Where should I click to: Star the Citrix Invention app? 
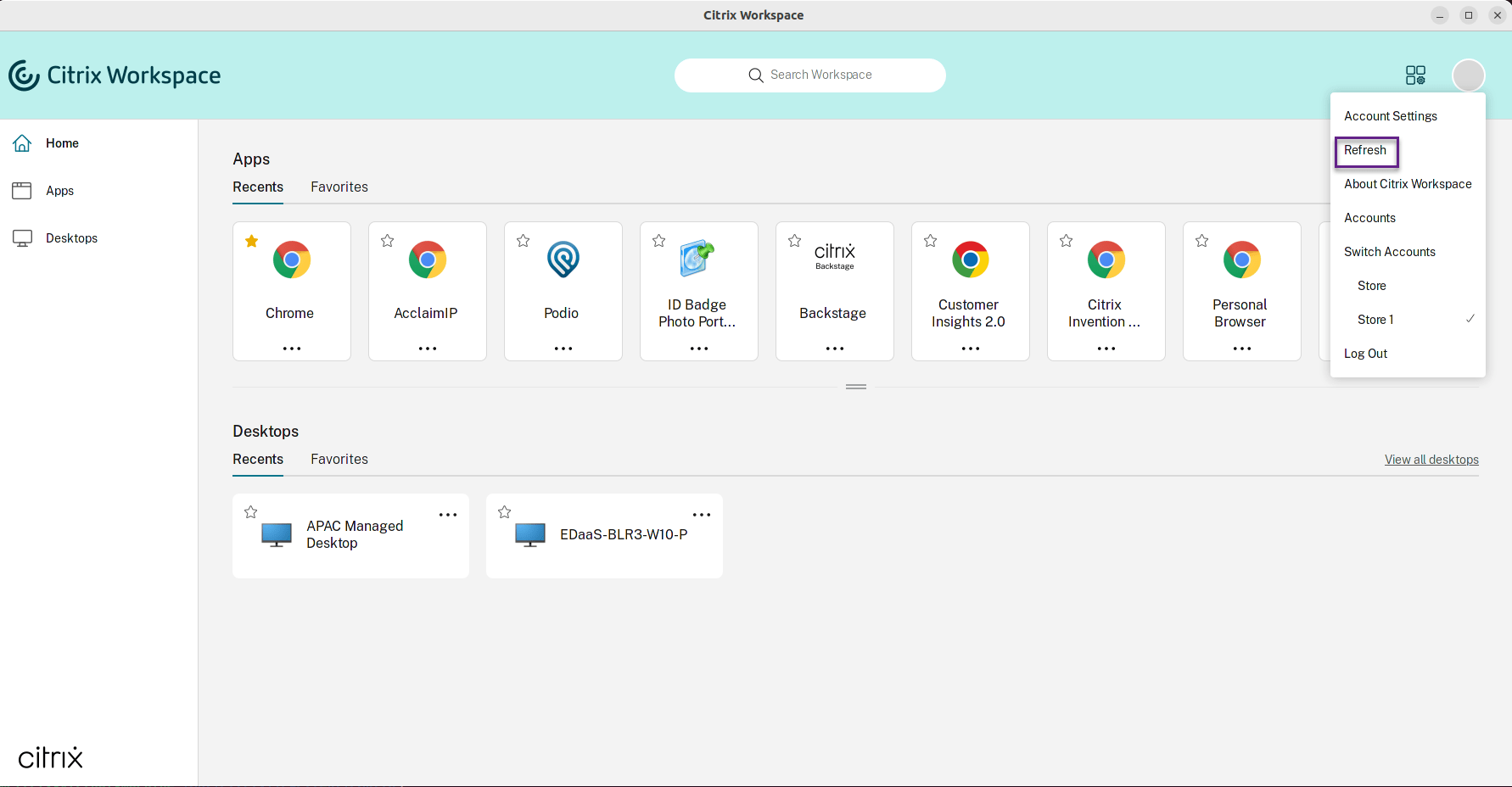(1067, 241)
